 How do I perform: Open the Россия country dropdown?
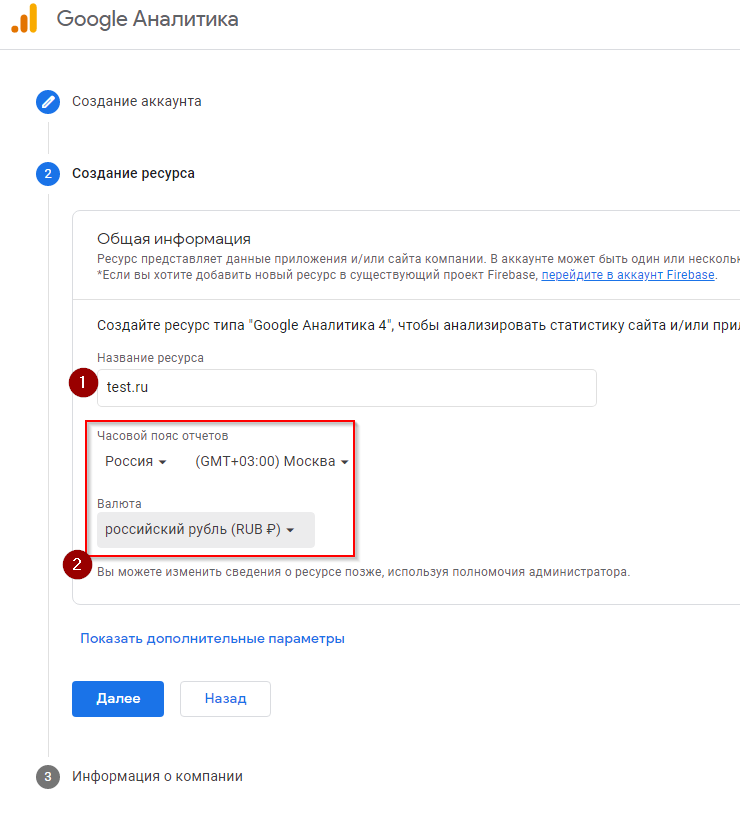click(x=135, y=462)
